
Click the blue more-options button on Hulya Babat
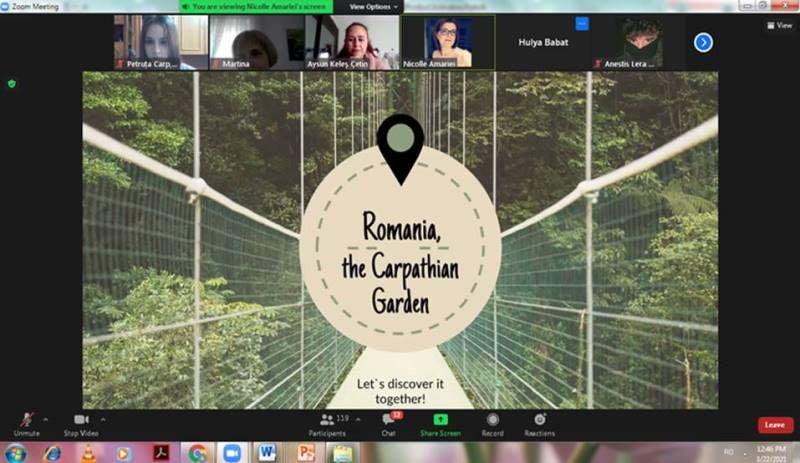click(582, 24)
